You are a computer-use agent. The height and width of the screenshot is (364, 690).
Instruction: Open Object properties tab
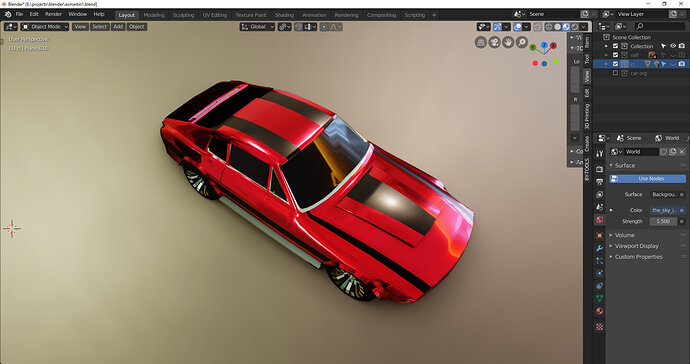click(x=599, y=235)
